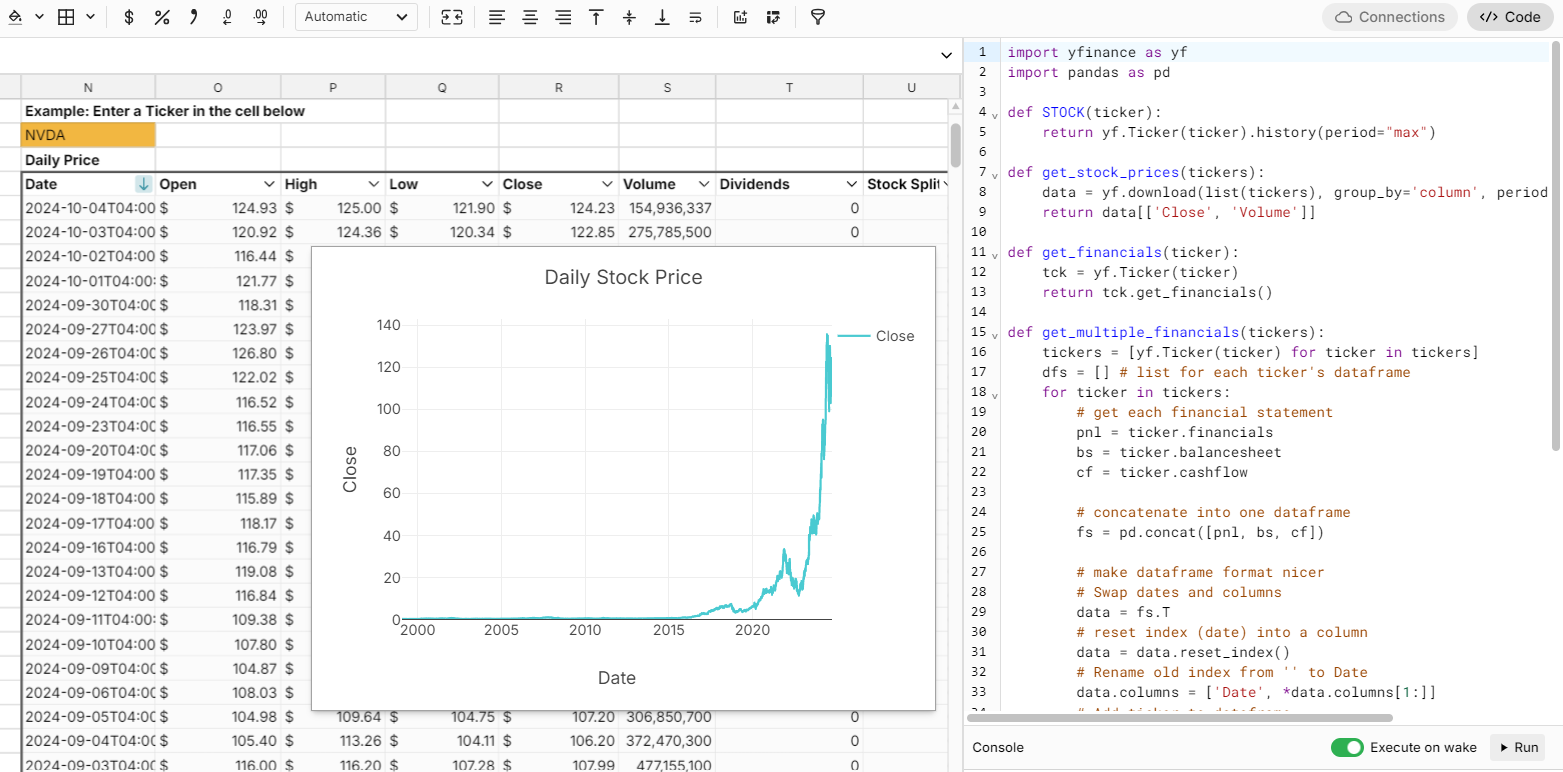Select the merge cells icon

pyautogui.click(x=452, y=17)
